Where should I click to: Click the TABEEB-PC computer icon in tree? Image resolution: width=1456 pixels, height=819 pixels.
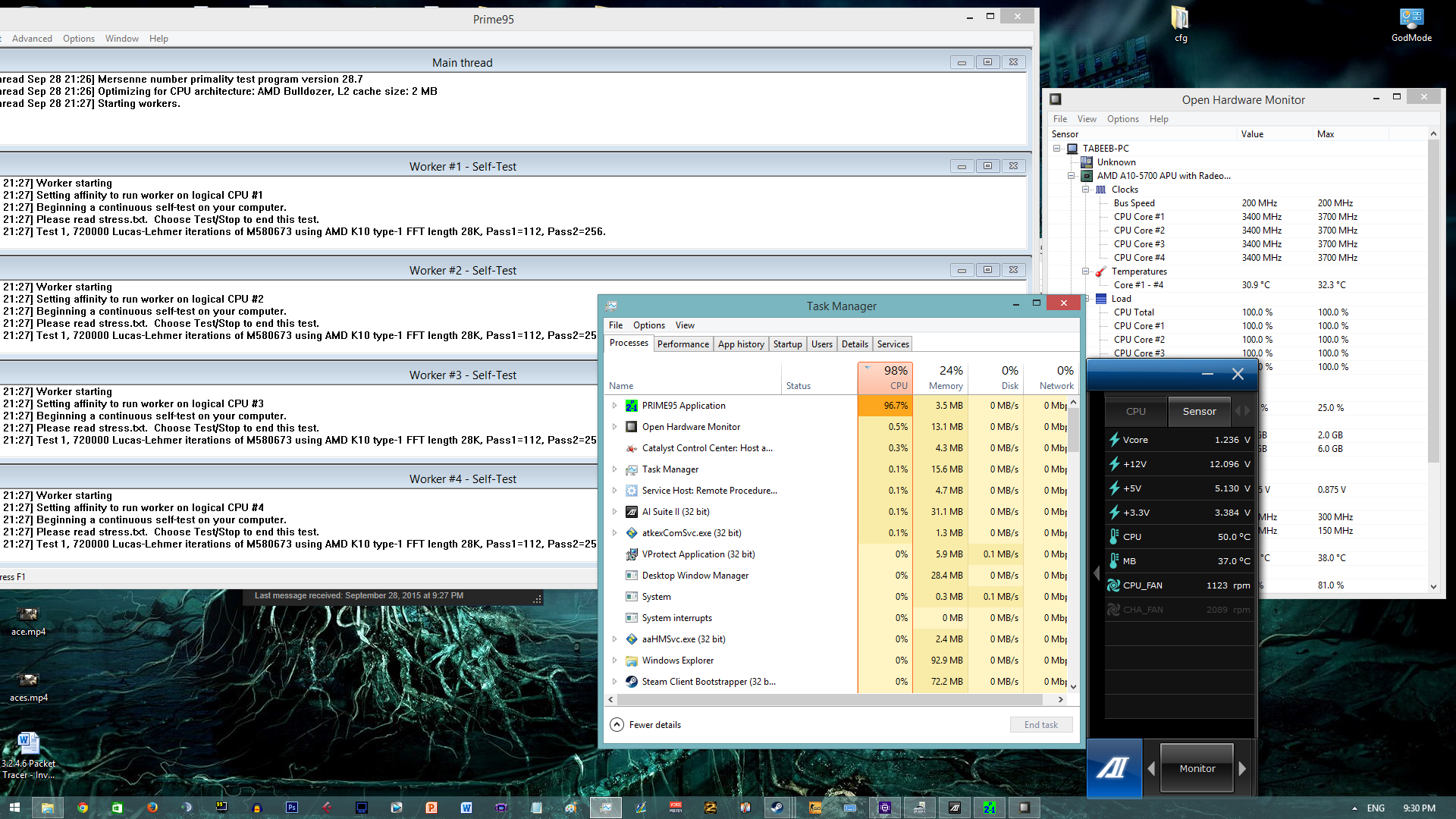pyautogui.click(x=1072, y=149)
